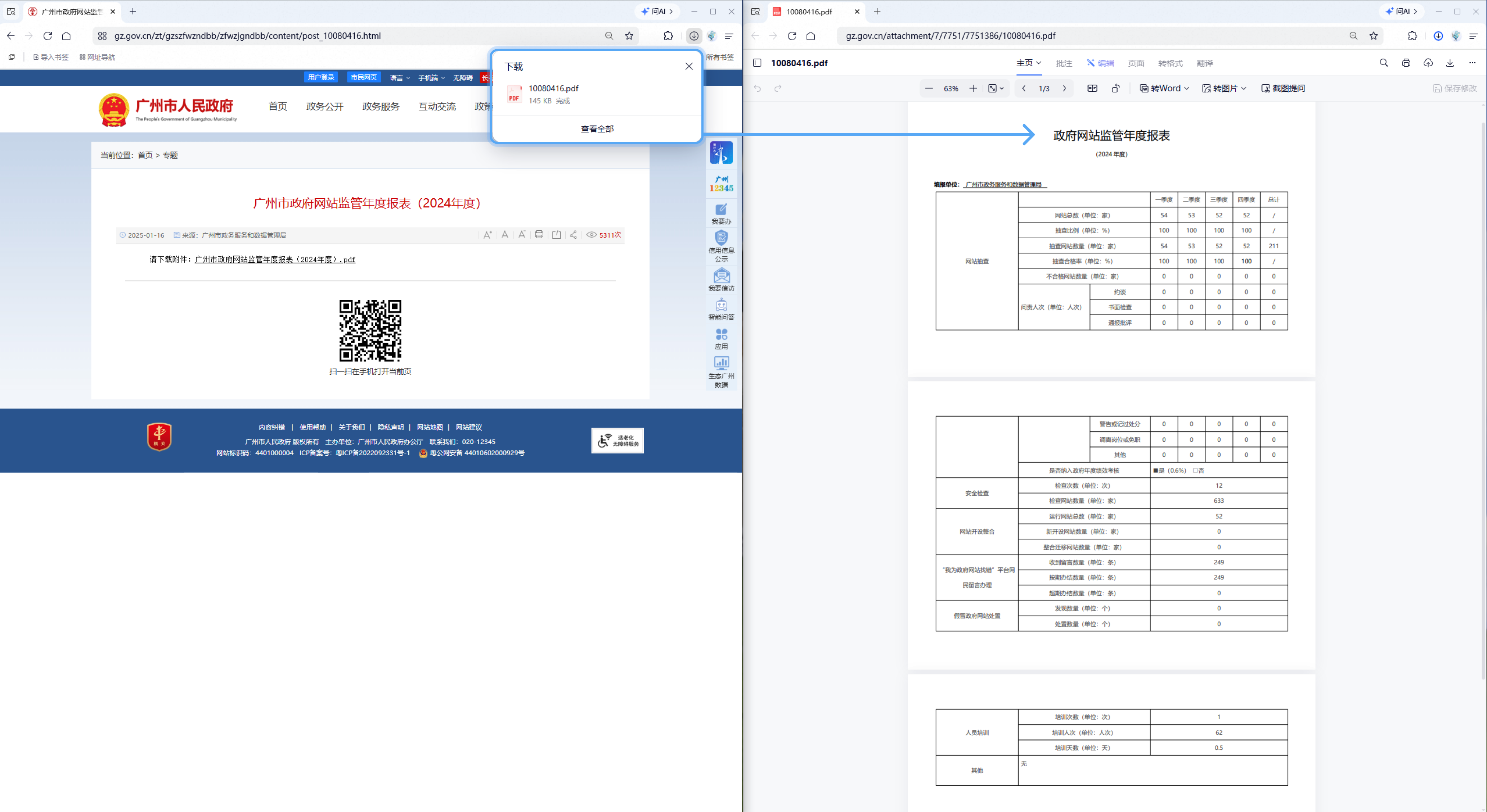
Task: Zoom out with the minus button
Action: (929, 88)
